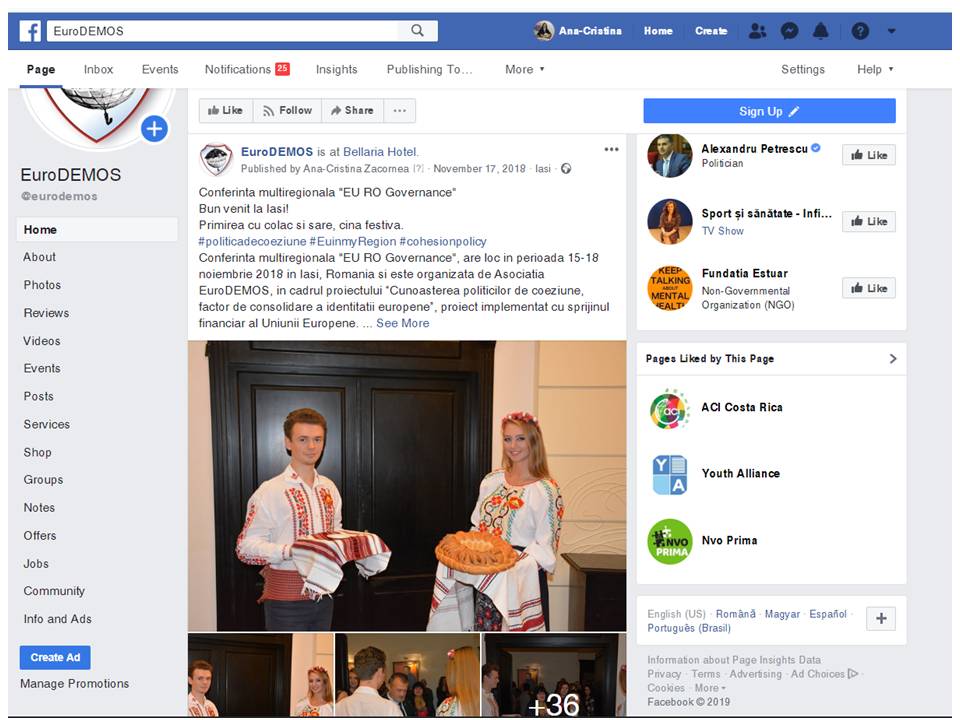Click the add profile picture plus icon
The image size is (960, 720).
154,129
